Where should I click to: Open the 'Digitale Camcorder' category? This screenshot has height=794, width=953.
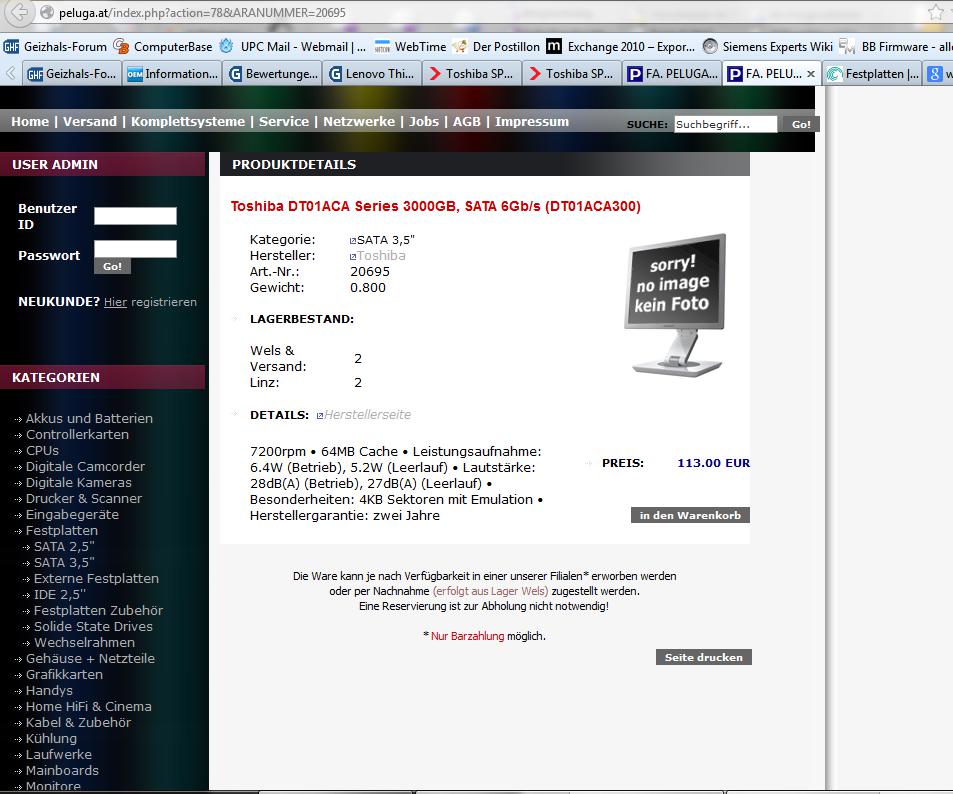(86, 466)
